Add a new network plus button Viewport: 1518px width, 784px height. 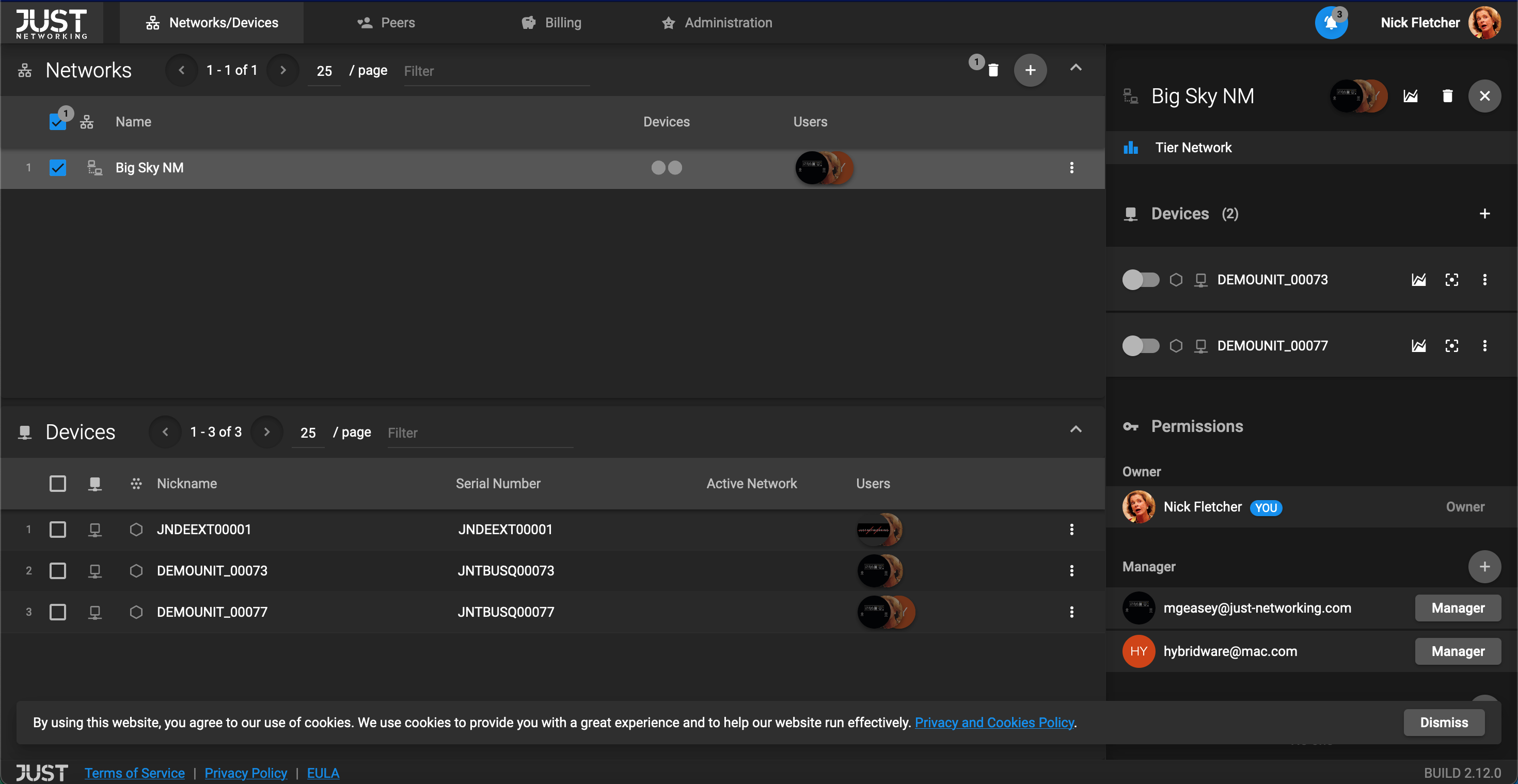point(1030,70)
